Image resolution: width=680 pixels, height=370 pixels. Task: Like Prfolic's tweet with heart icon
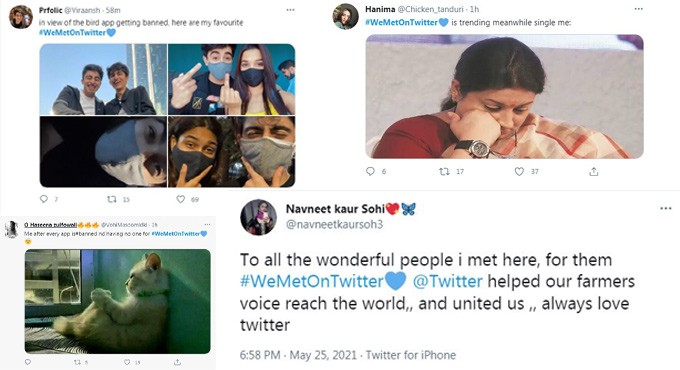point(180,199)
